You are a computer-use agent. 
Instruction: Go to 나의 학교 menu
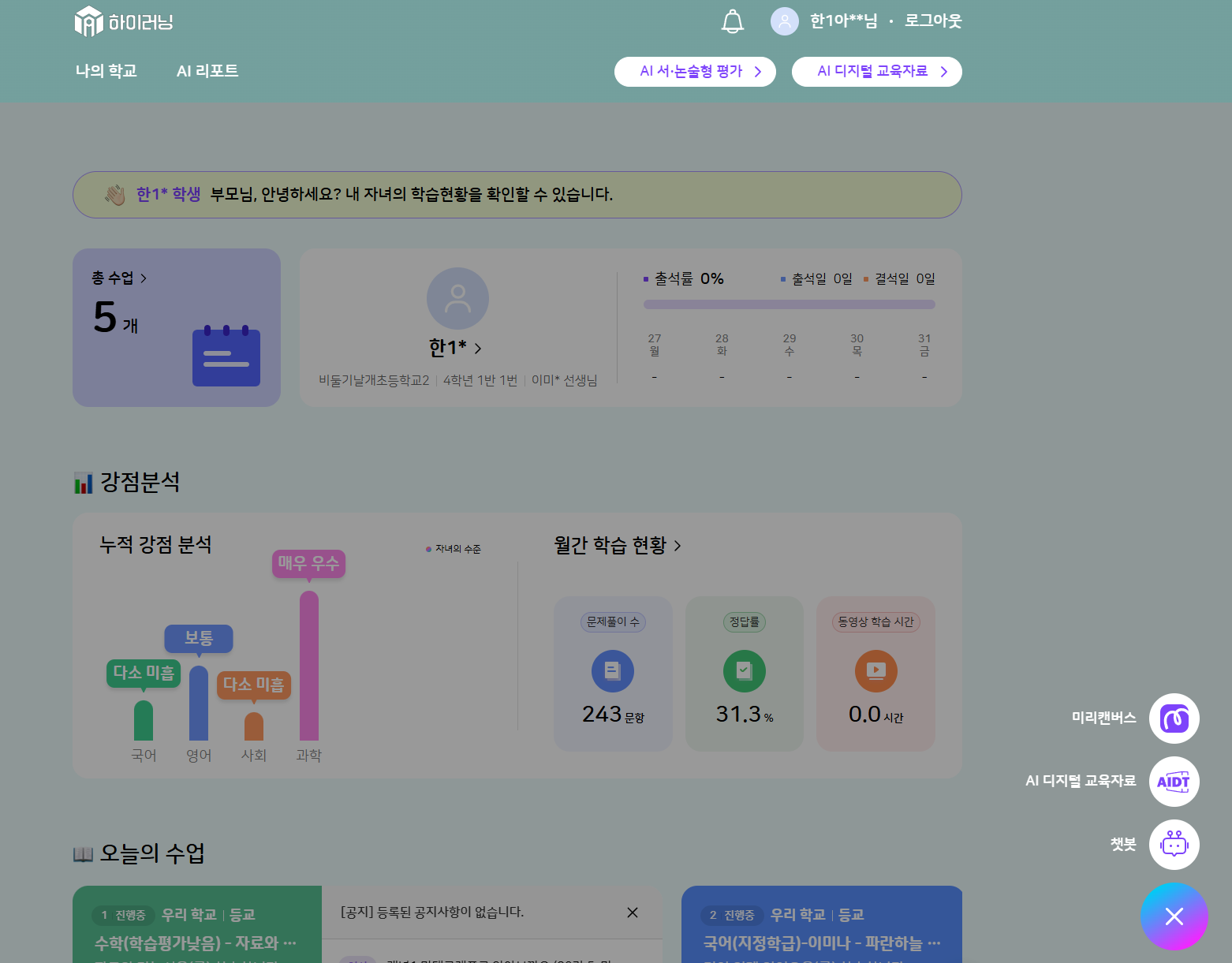106,71
